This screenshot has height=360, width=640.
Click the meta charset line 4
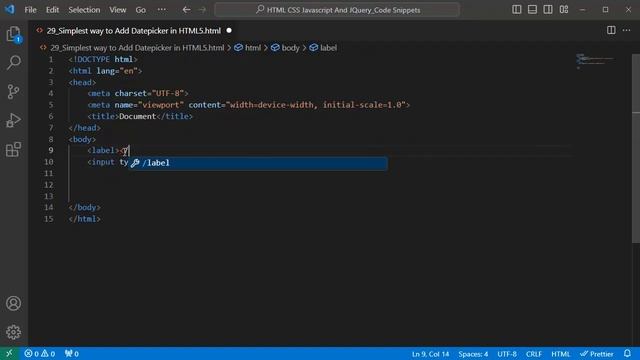138,93
